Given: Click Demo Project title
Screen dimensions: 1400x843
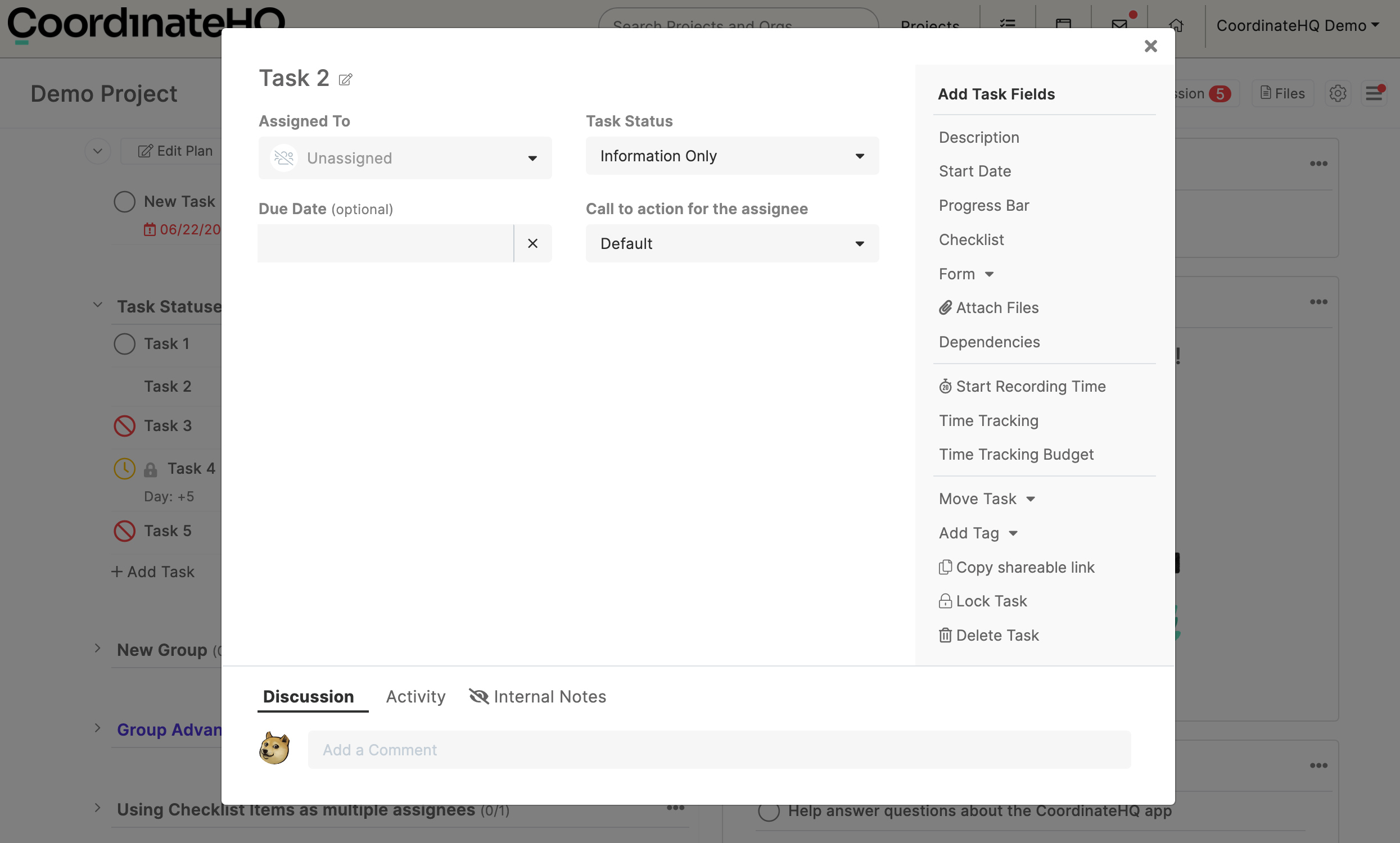Looking at the screenshot, I should [x=104, y=94].
